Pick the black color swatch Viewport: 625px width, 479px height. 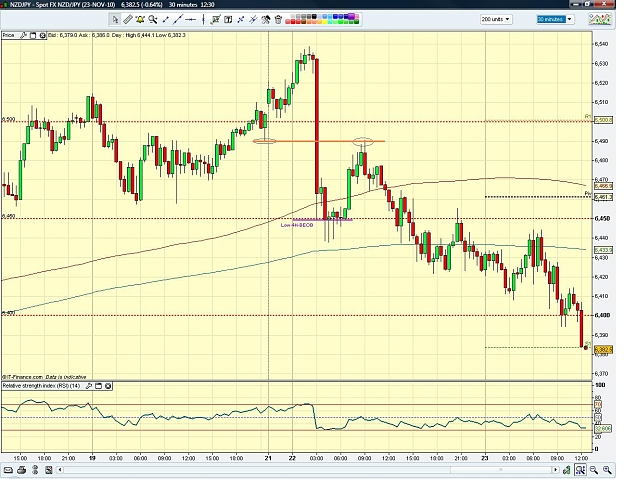(314, 16)
